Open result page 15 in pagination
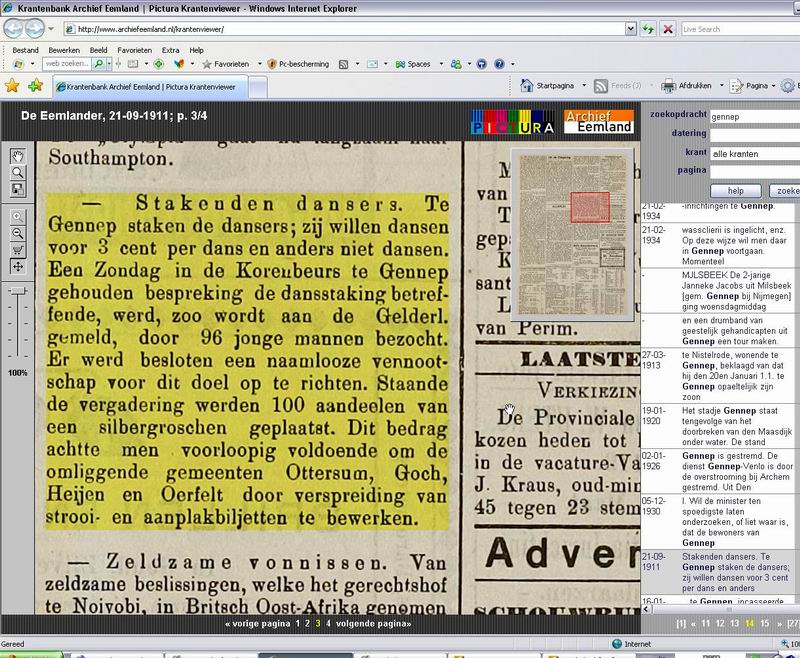The width and height of the screenshot is (800, 658). pos(764,623)
